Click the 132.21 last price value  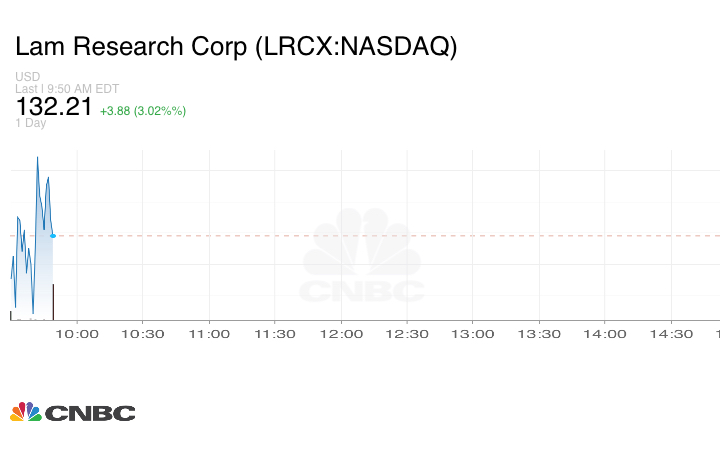[54, 107]
